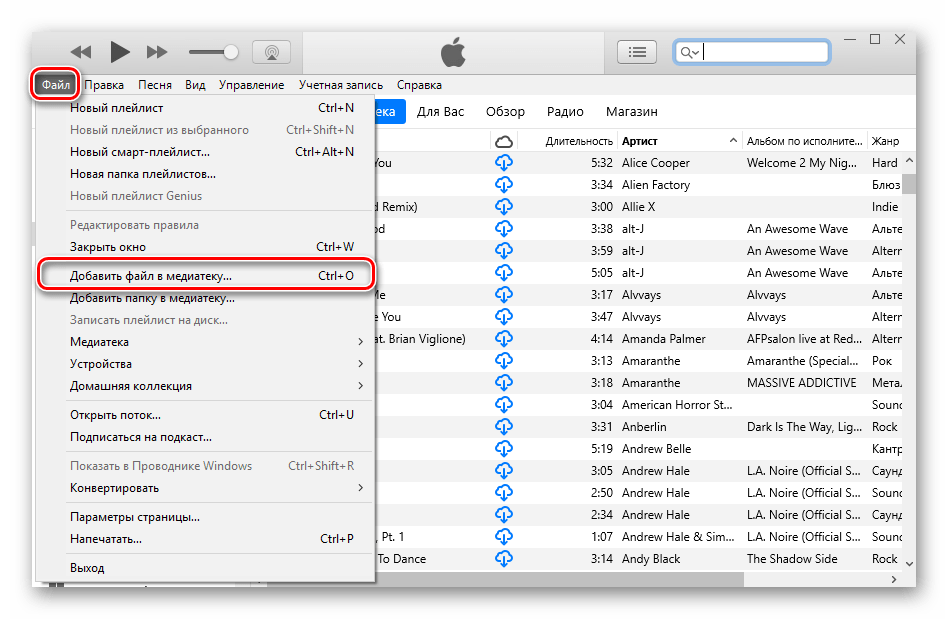Screen dimensions: 948x619
Task: Open the Песня menu
Action: click(155, 85)
